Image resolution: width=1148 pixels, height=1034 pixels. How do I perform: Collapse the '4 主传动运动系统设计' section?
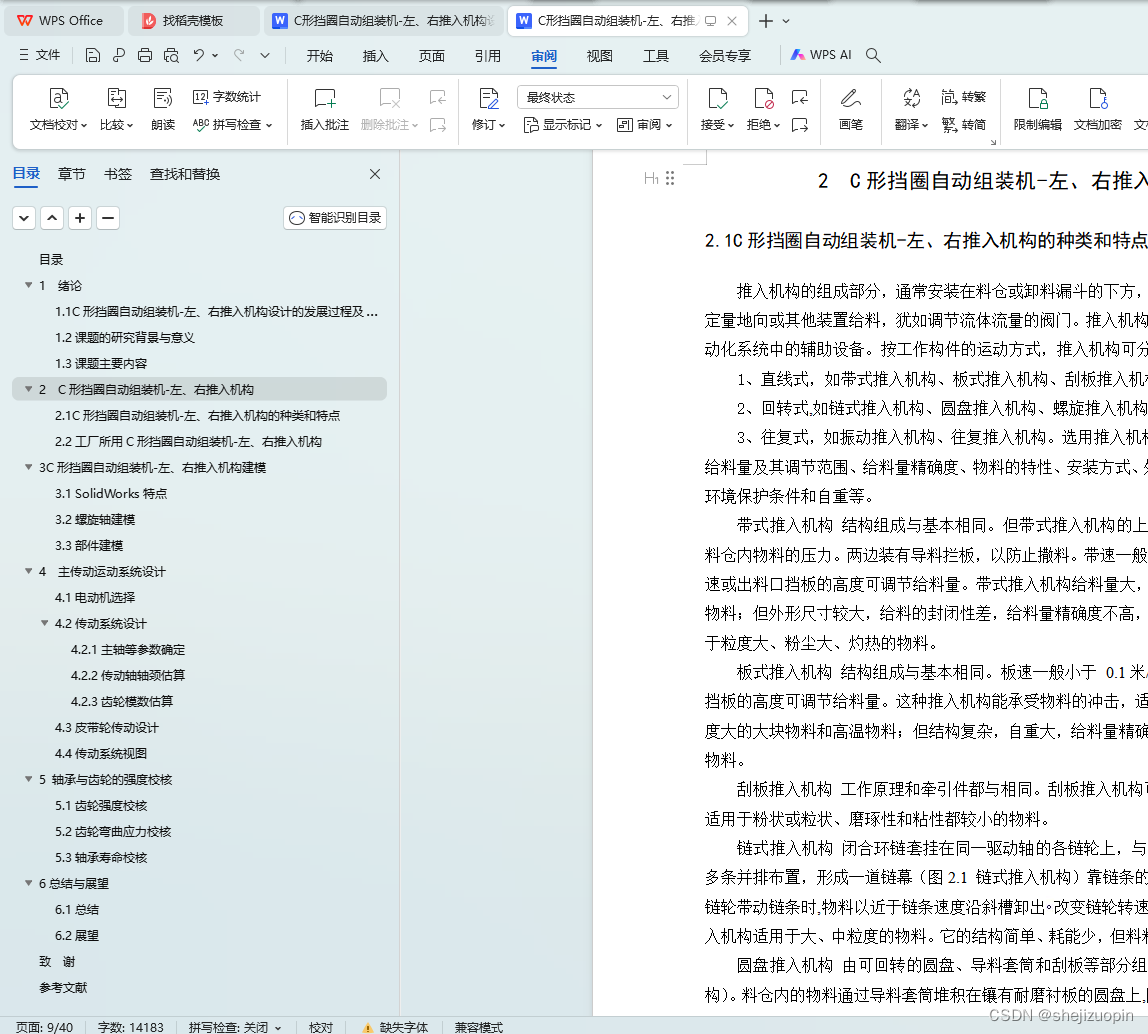29,571
